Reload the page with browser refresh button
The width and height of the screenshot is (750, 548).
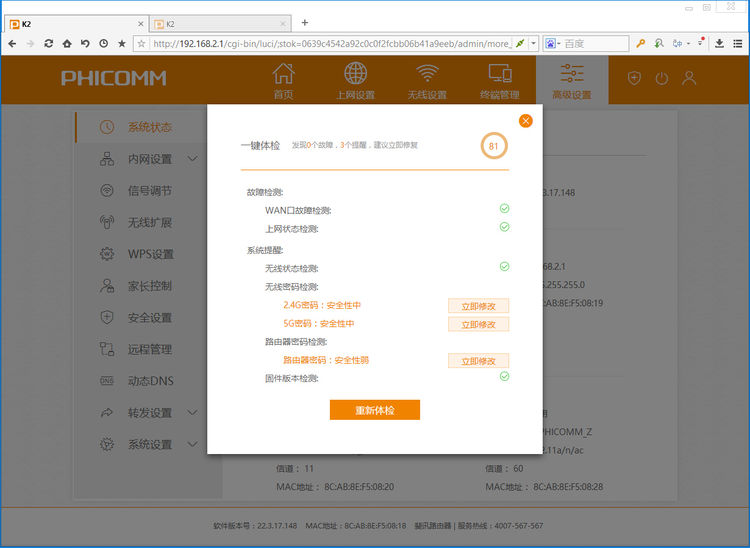[49, 44]
